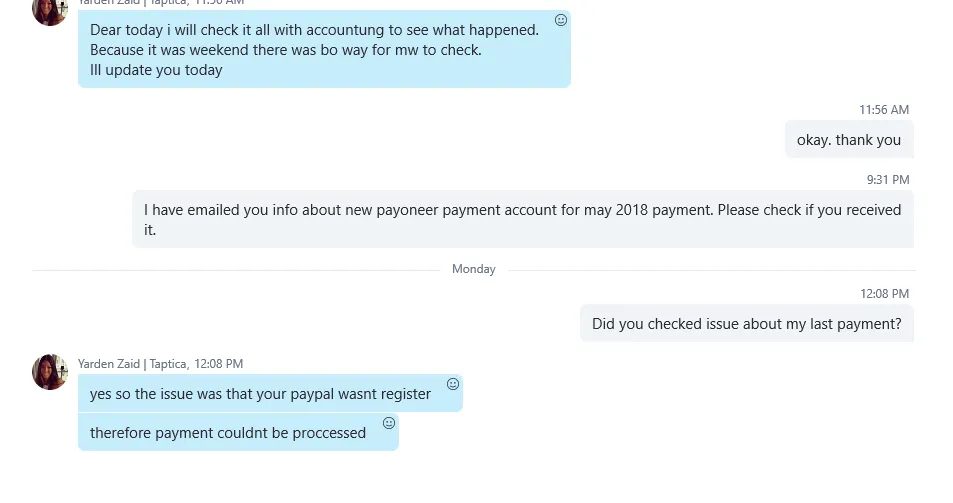This screenshot has width=953, height=503.
Task: Click the right-aligned 12:08 PM timestamp
Action: (885, 294)
